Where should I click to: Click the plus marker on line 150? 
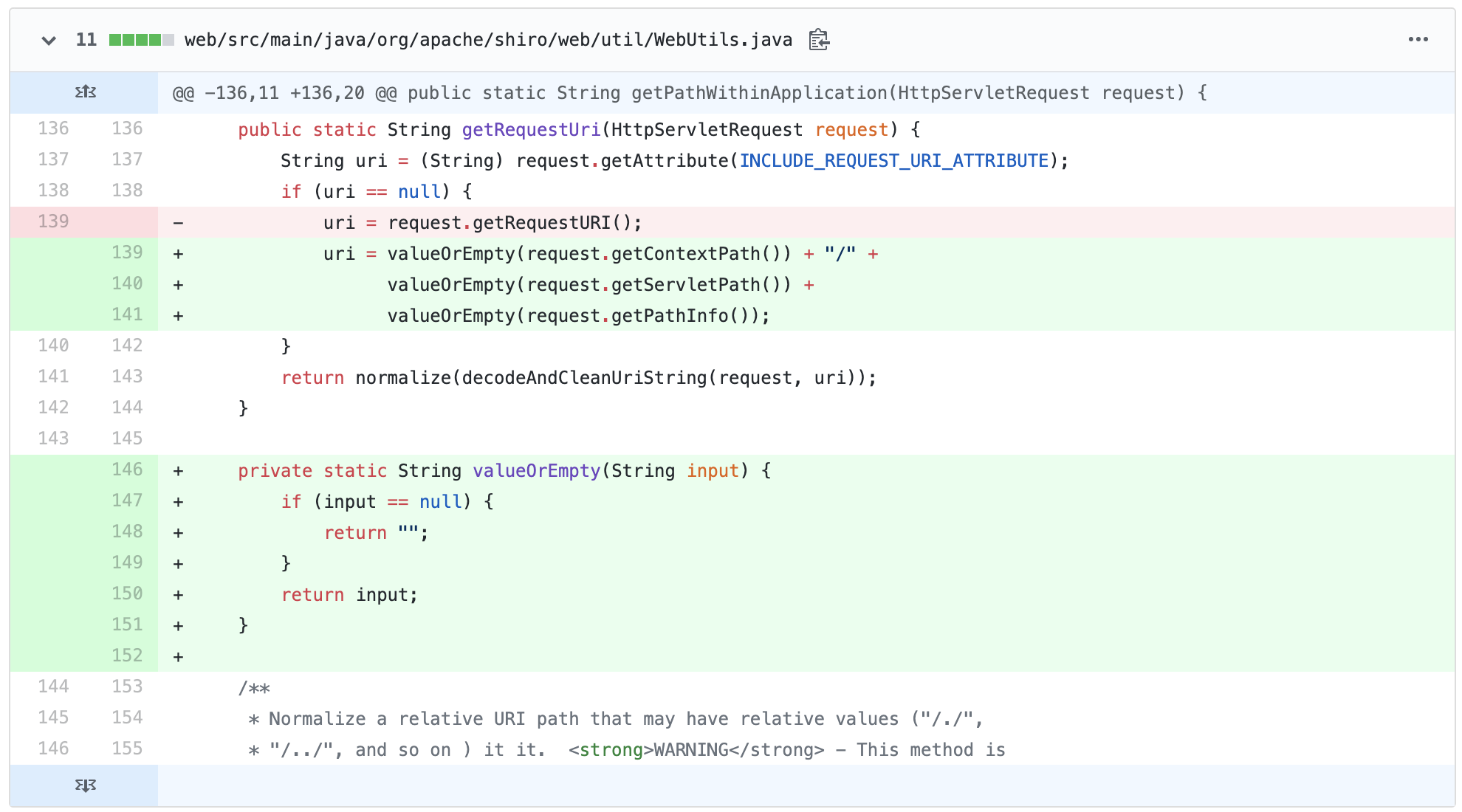(x=178, y=595)
